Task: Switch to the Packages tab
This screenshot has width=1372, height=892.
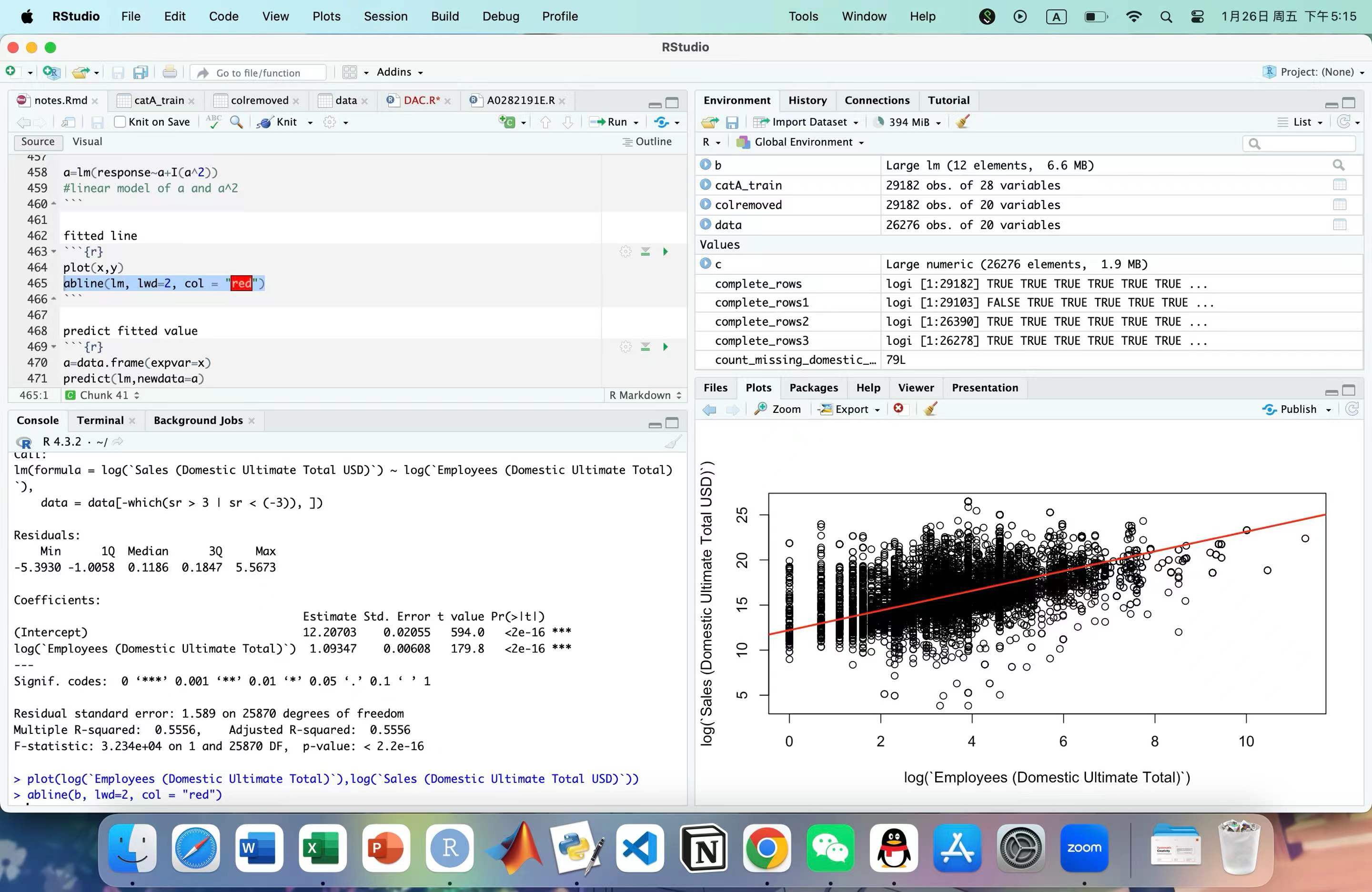Action: tap(813, 388)
